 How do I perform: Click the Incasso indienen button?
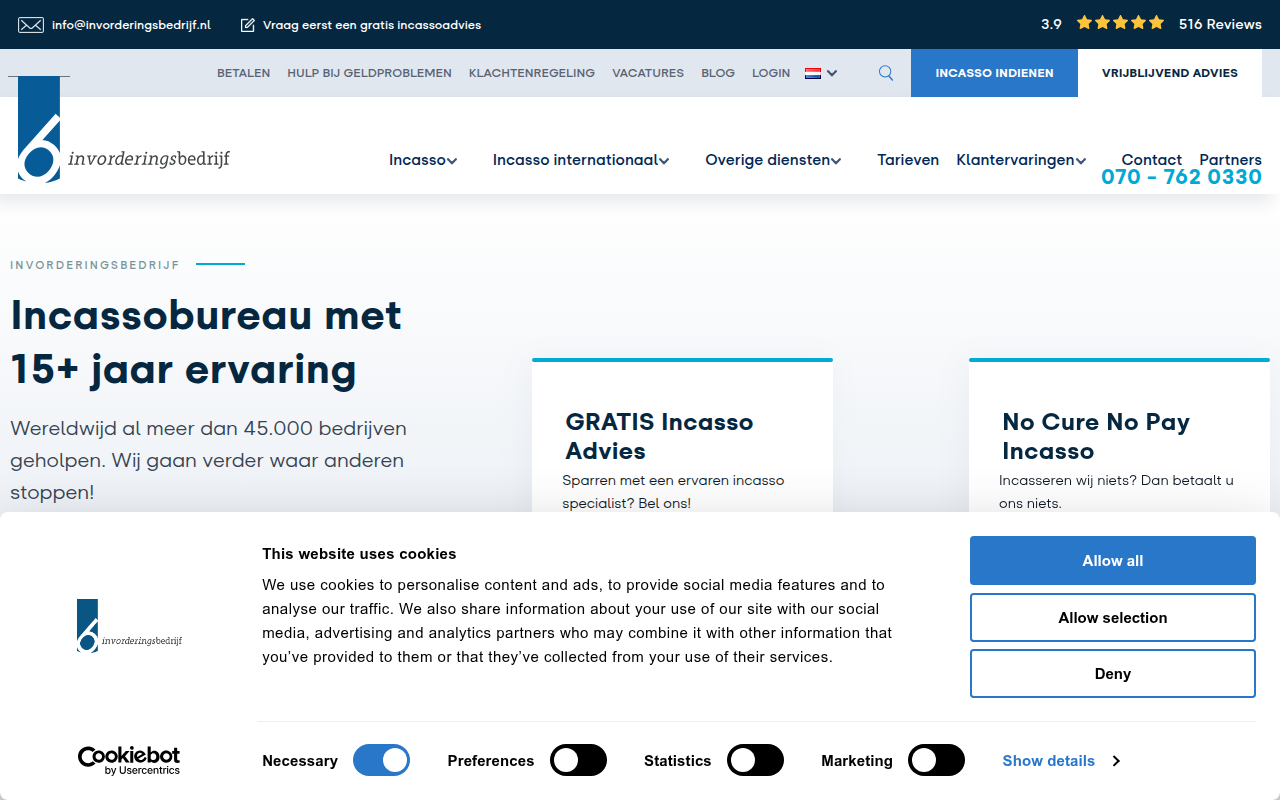[994, 73]
